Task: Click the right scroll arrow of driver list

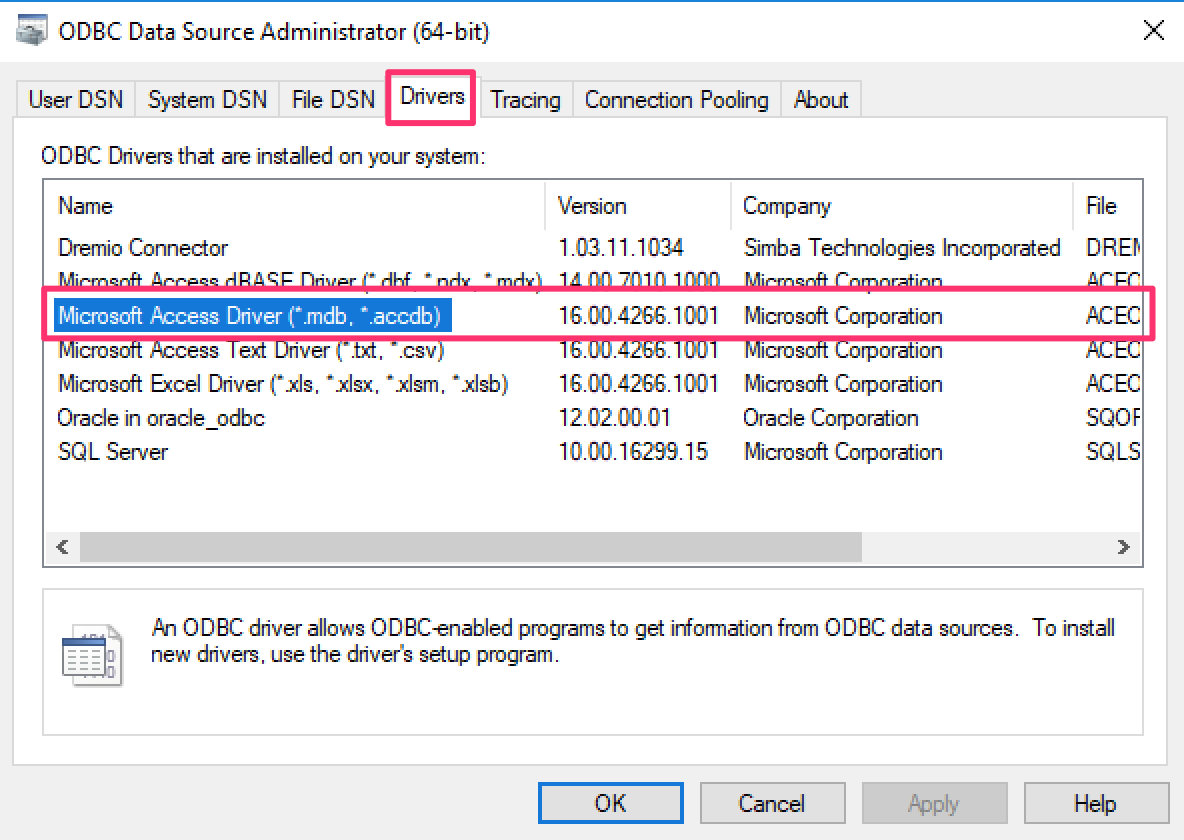Action: 1124,547
